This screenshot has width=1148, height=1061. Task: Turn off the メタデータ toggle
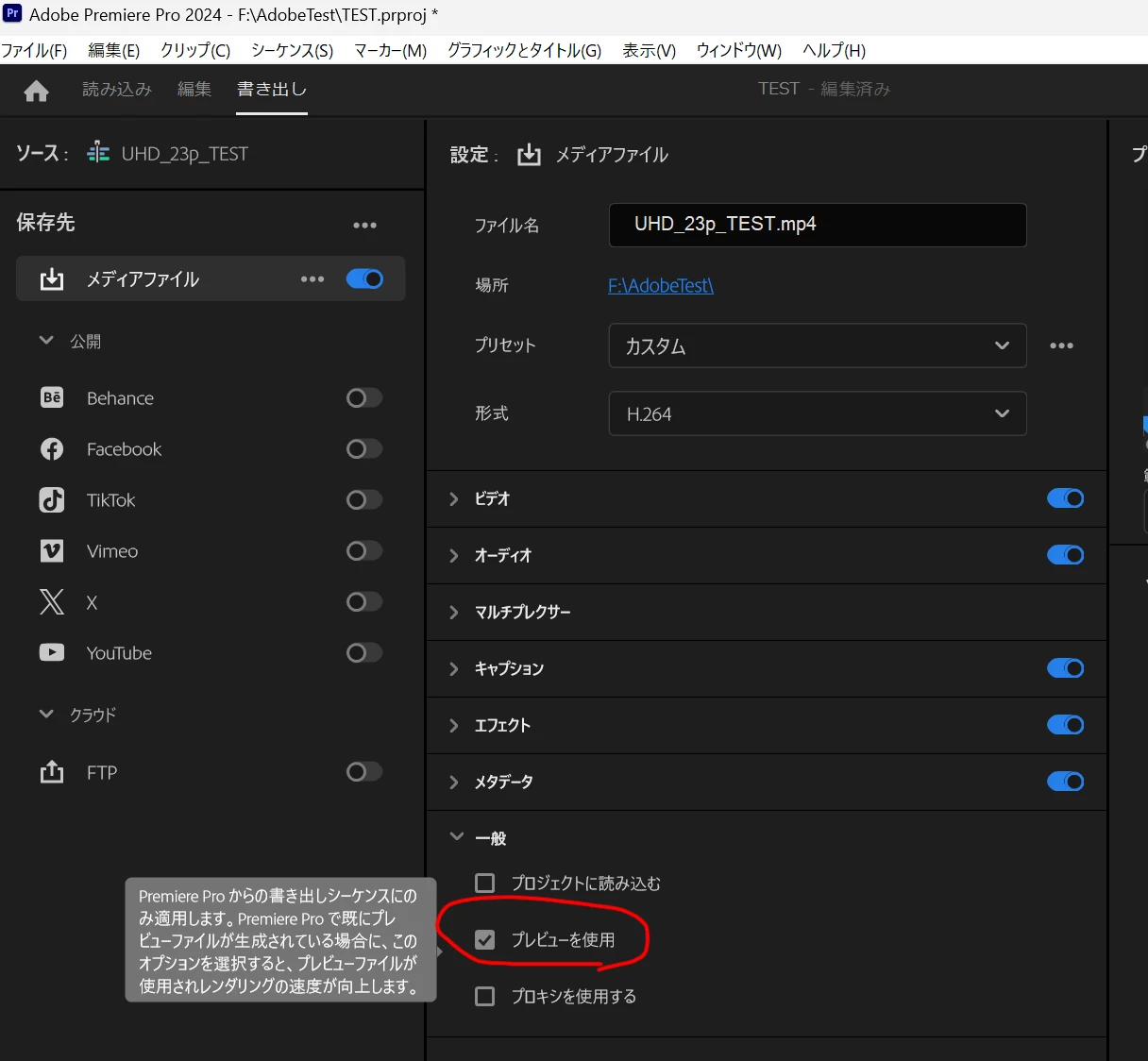tap(1065, 782)
